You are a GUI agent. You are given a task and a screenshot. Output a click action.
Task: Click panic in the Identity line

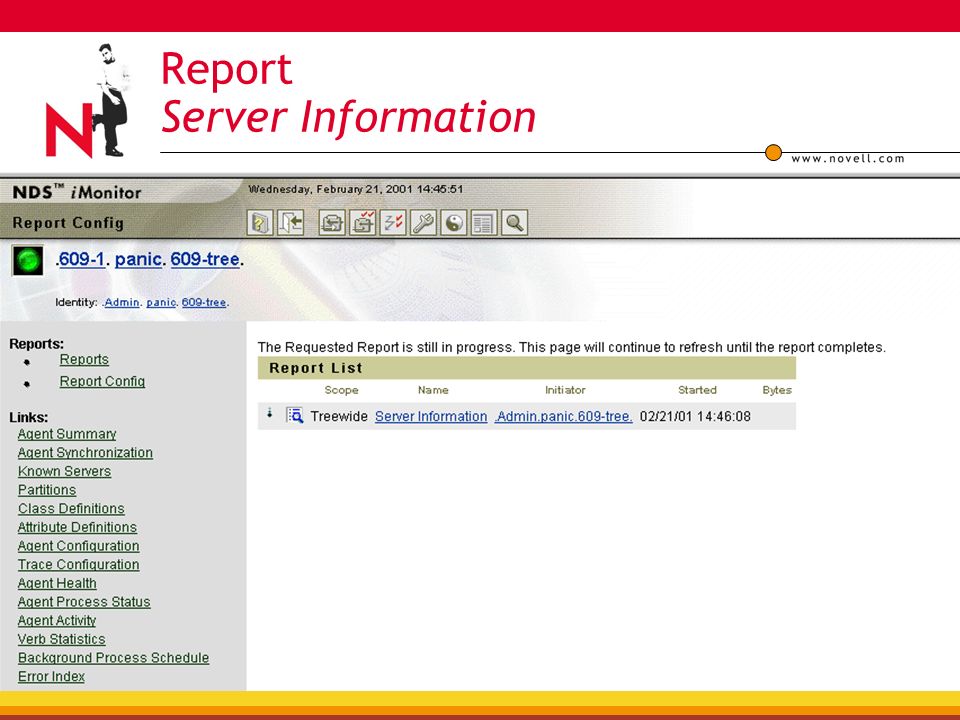(x=161, y=302)
